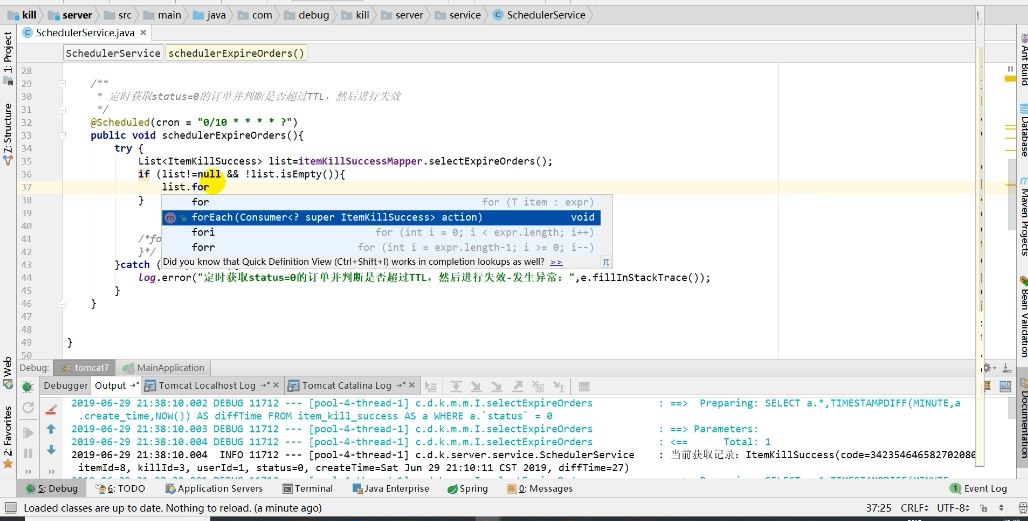Image resolution: width=1028 pixels, height=521 pixels.
Task: Toggle the read-only lock in status bar
Action: (x=984, y=508)
